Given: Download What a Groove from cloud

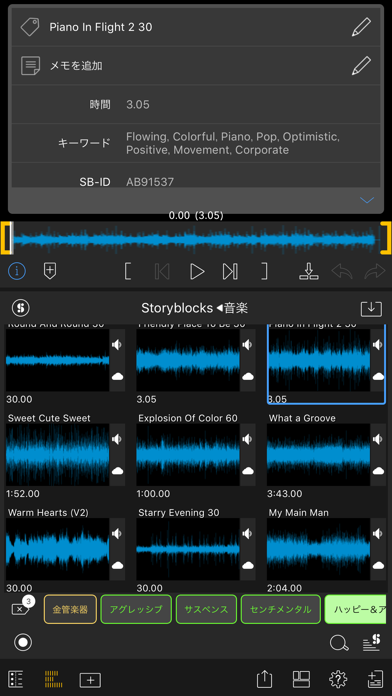Looking at the screenshot, I should 378,471.
